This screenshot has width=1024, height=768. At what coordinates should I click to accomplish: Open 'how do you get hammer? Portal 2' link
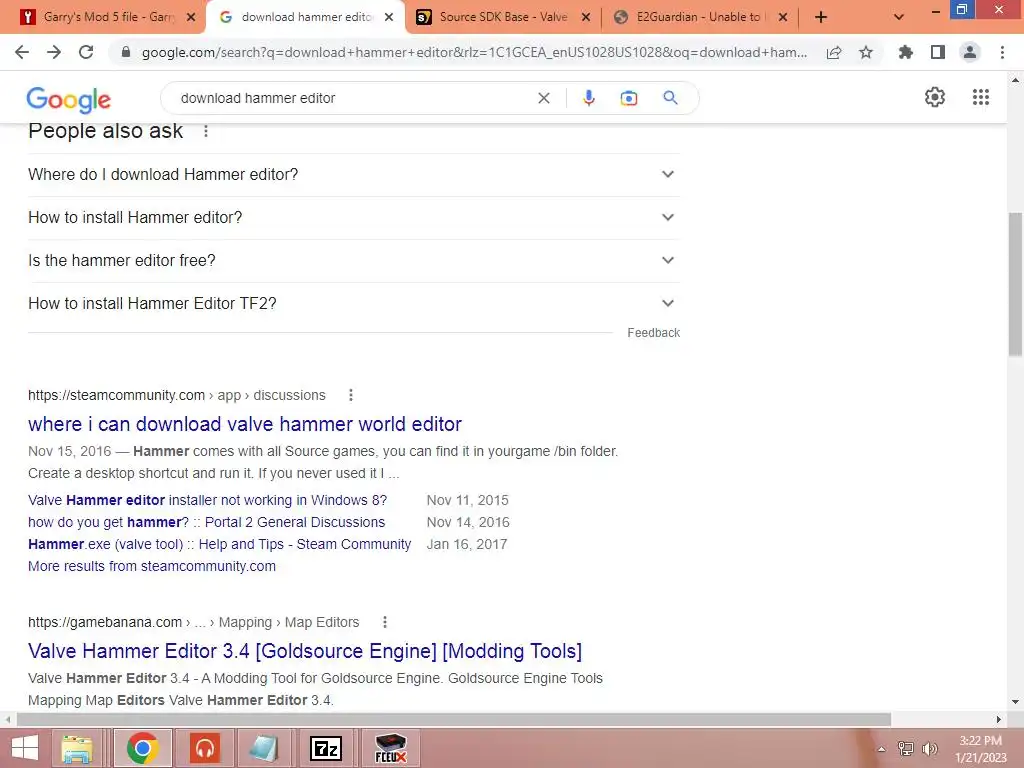click(206, 522)
